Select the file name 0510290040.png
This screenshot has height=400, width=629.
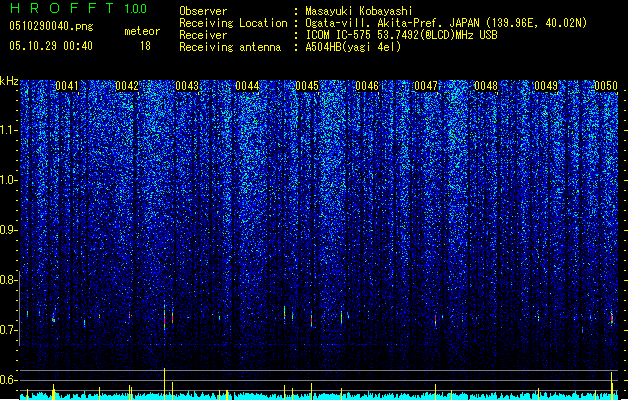(x=51, y=26)
